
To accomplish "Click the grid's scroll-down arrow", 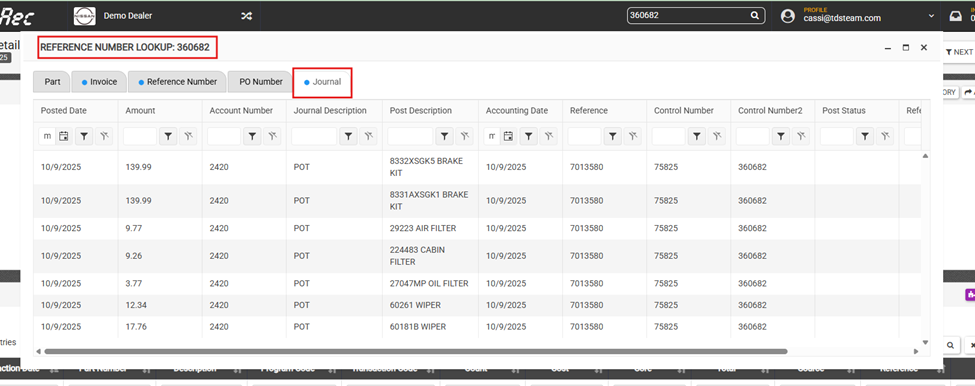I will pos(925,342).
